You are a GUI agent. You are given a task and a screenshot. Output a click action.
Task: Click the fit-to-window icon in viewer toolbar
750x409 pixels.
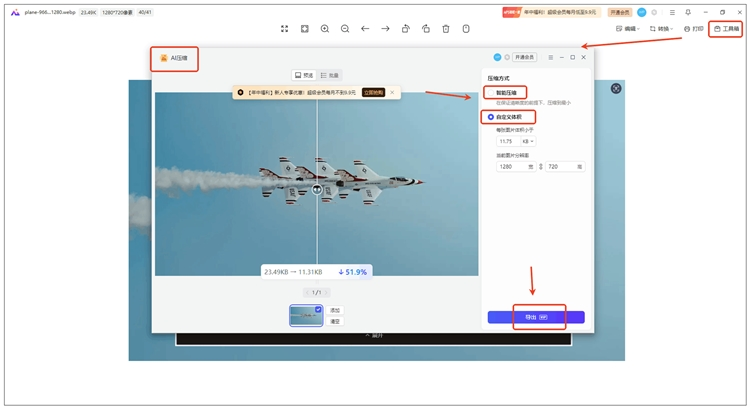click(305, 29)
